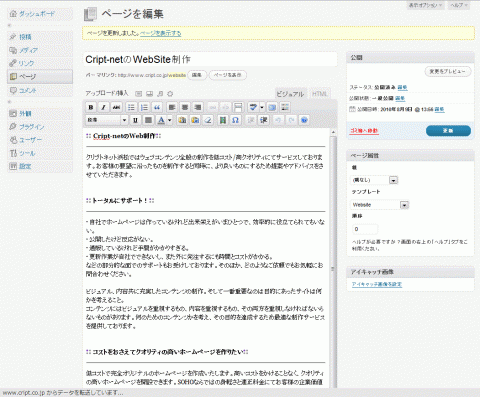Viewport: 480px width, 397px height.
Task: Open the Website template dropdown
Action: 379,205
